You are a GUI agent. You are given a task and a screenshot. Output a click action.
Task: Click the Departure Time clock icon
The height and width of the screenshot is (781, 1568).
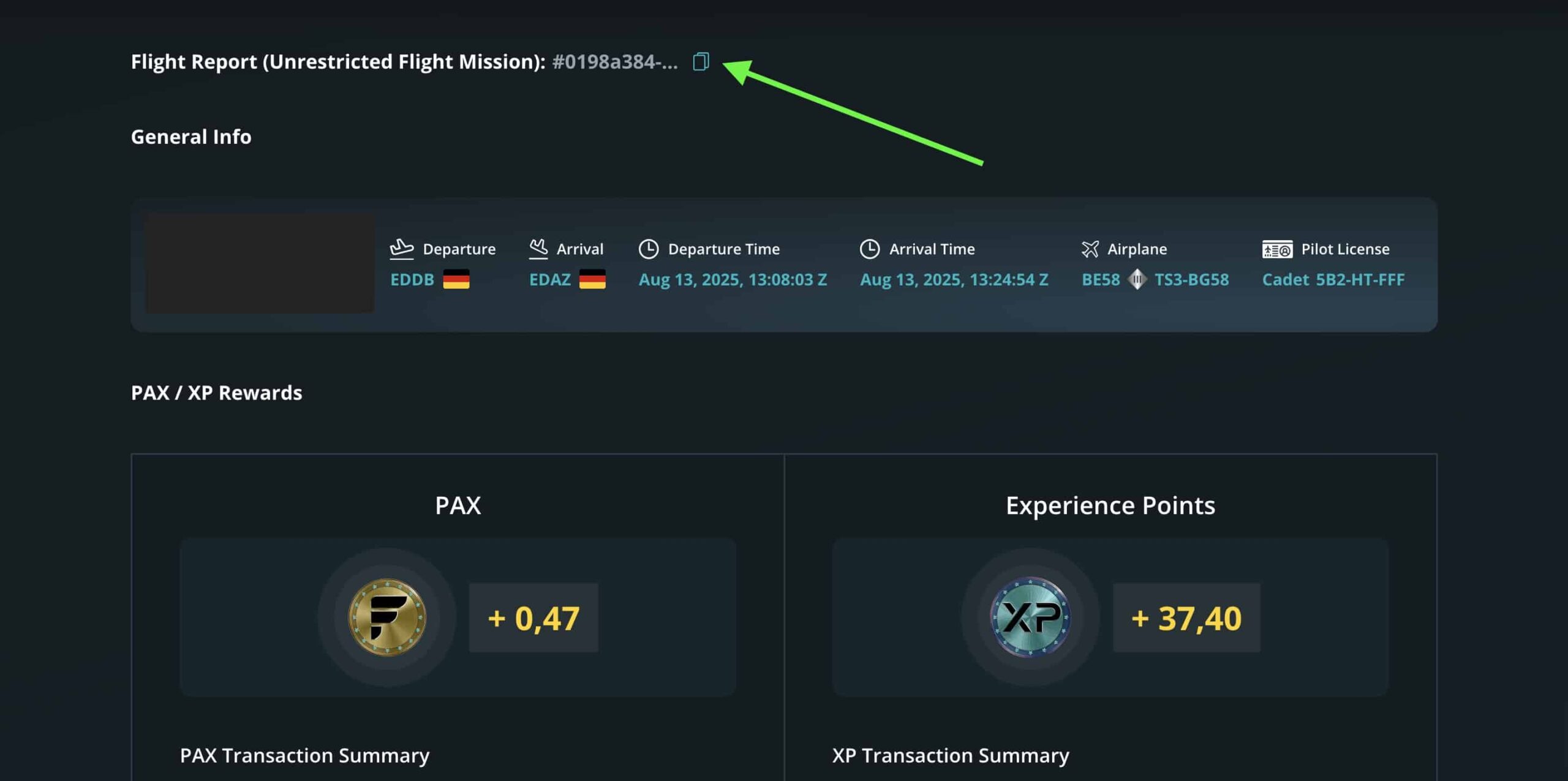tap(649, 249)
